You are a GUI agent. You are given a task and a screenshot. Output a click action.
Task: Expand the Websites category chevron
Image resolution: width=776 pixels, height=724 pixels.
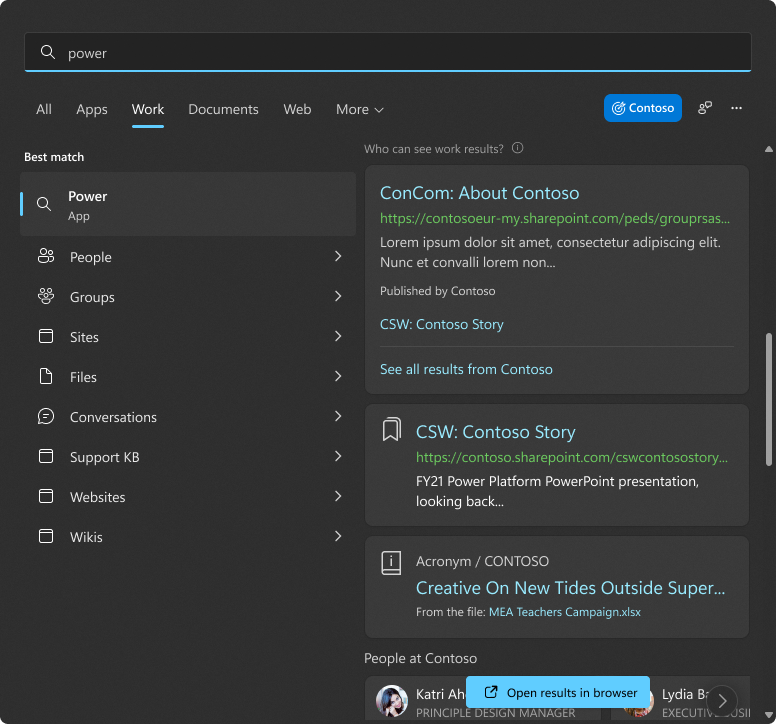coord(338,496)
